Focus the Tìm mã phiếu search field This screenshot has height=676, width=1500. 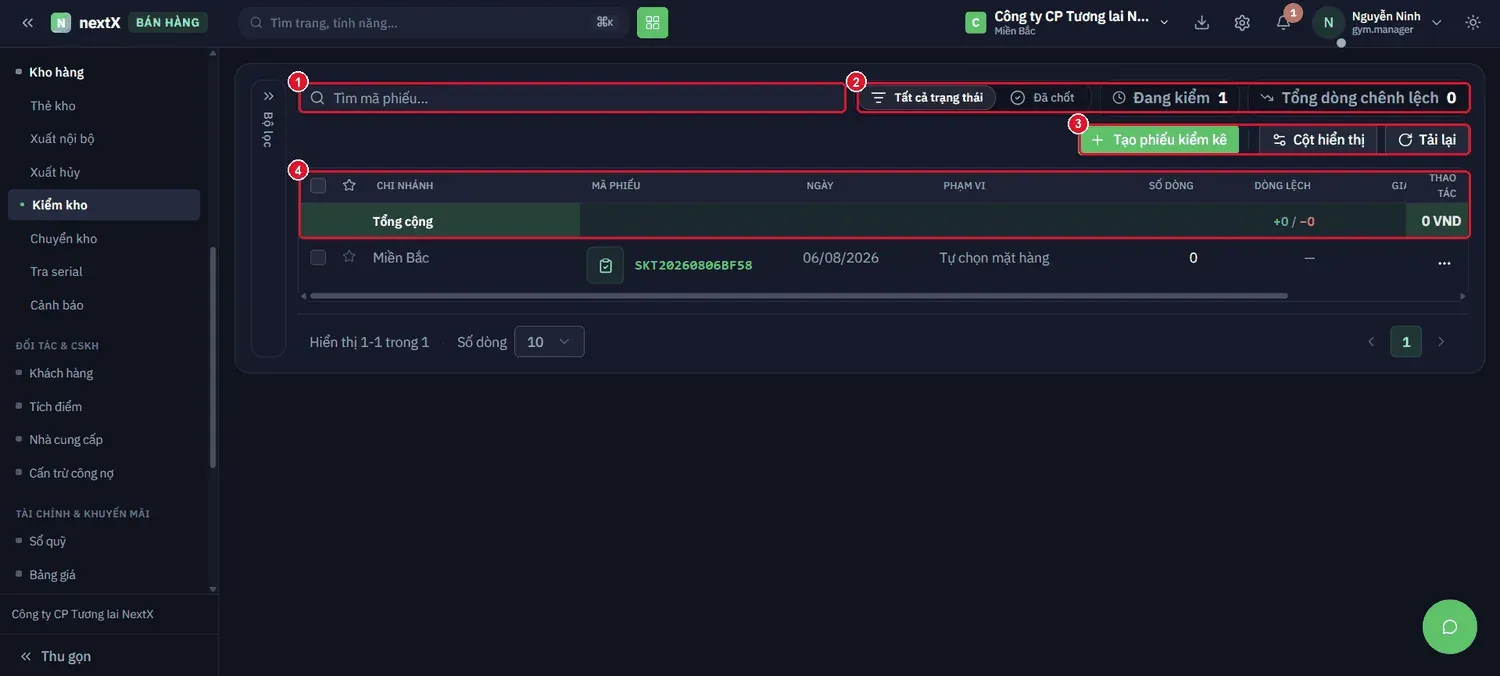click(x=572, y=98)
